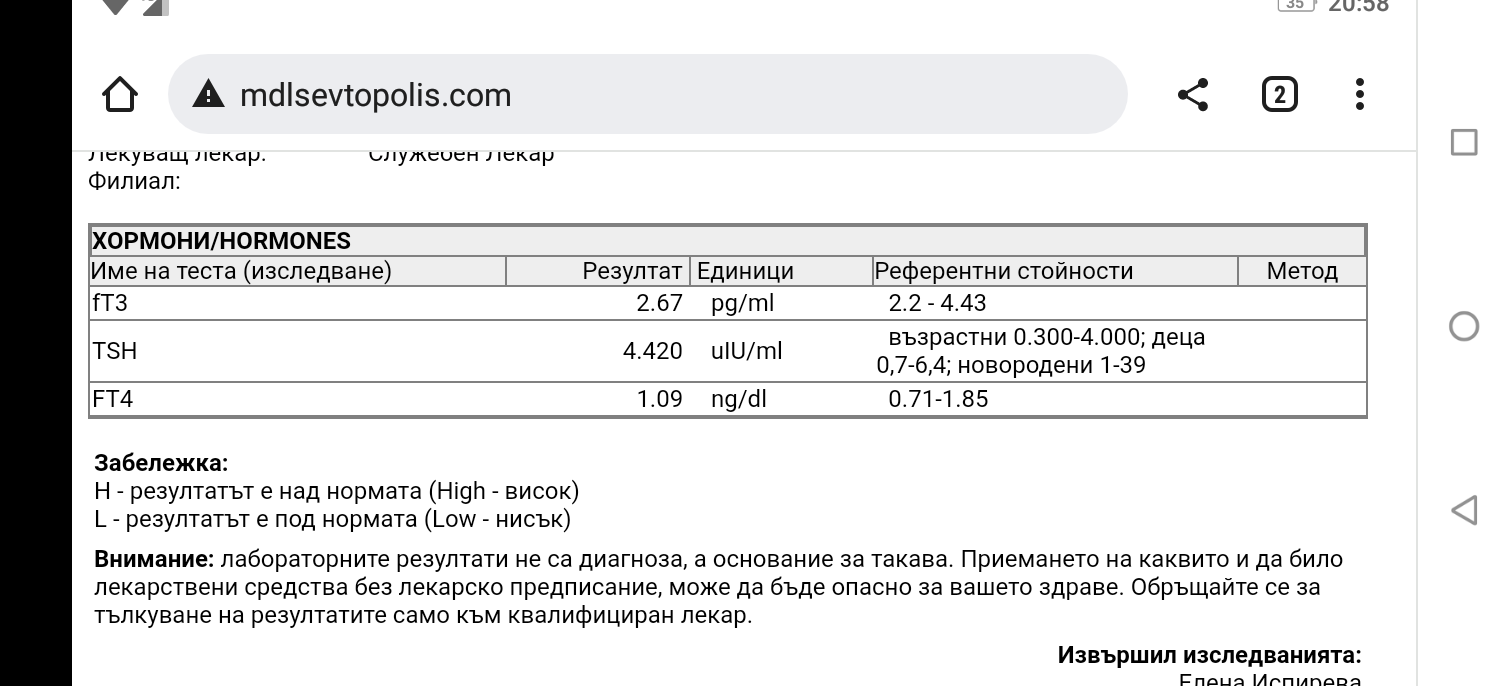
Task: Tap the battery indicator in status bar
Action: [1295, 5]
